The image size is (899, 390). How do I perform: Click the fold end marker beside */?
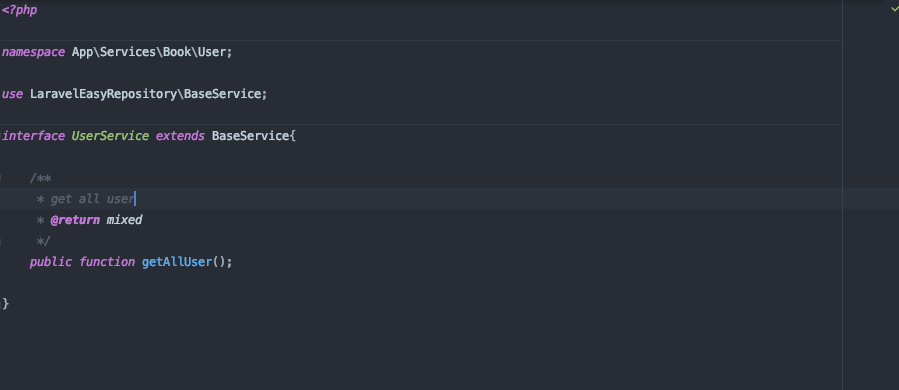coord(1,243)
